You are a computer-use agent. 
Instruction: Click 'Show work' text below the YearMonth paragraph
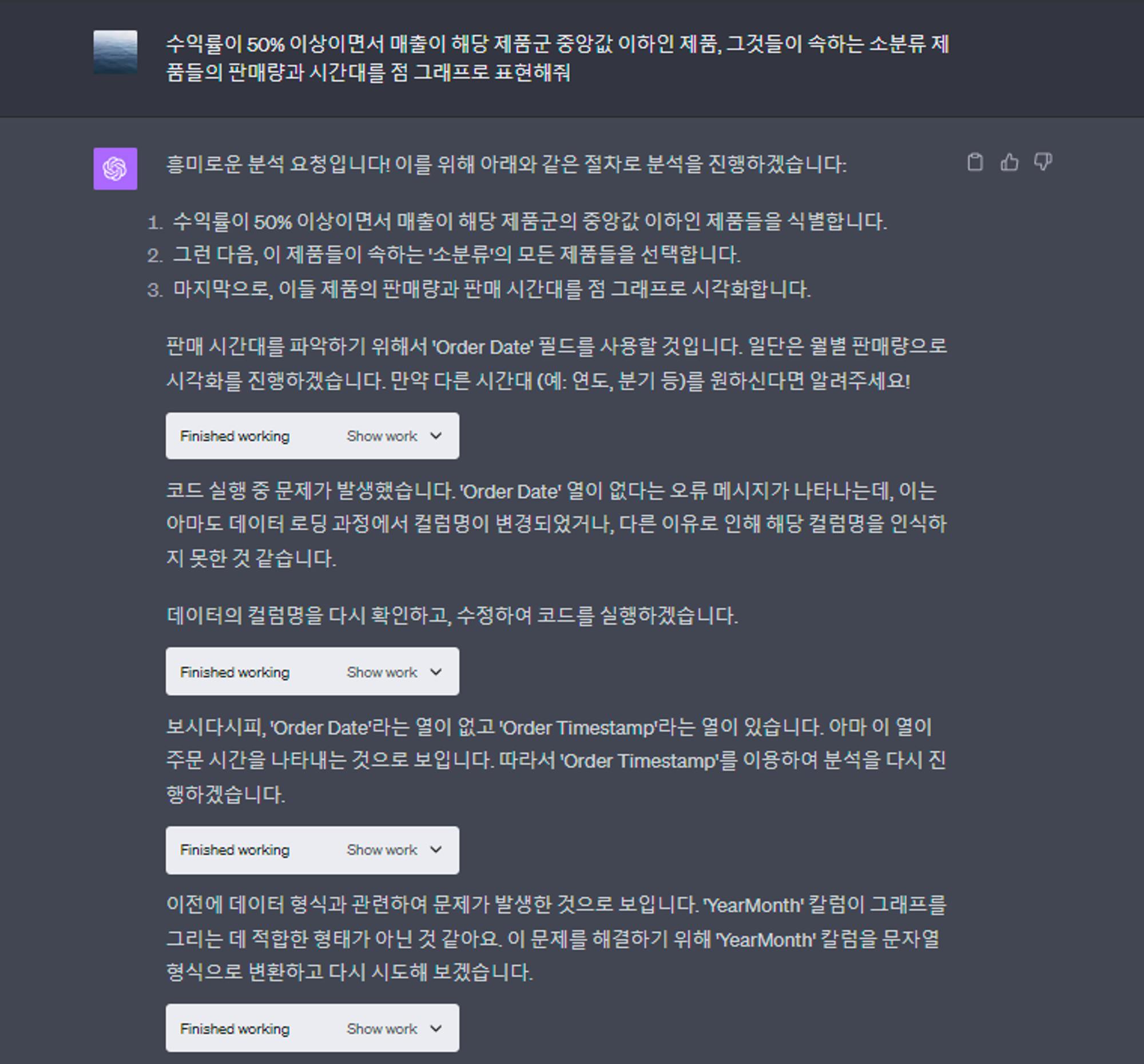382,1029
